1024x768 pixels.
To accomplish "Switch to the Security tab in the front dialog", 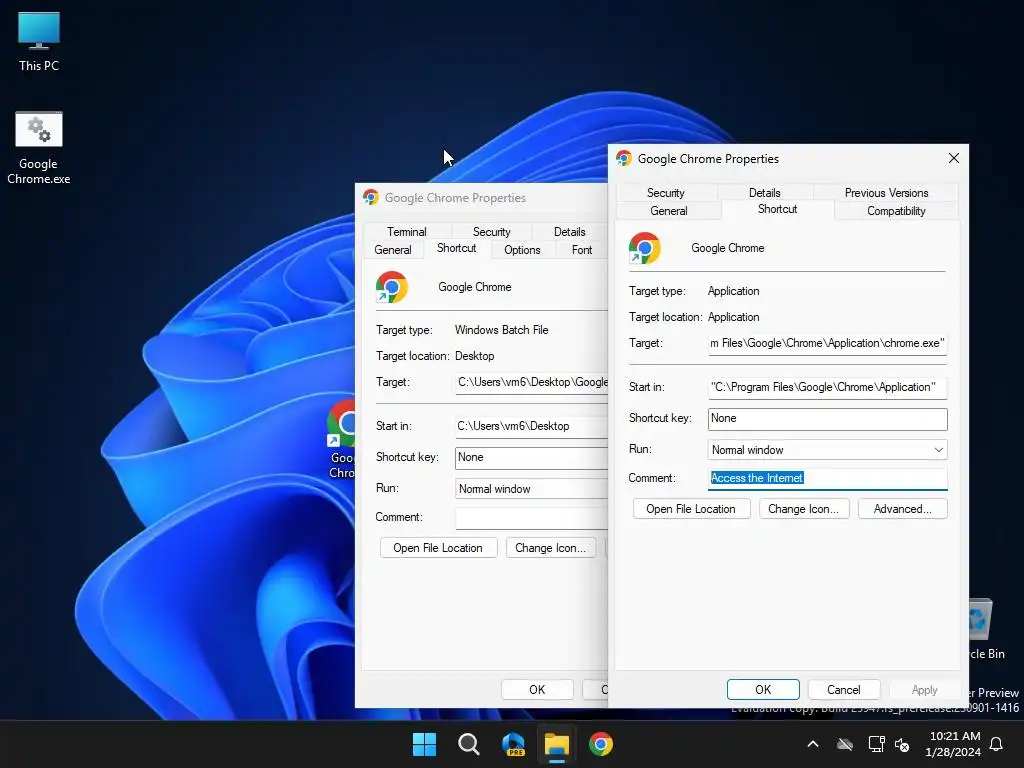I will point(665,193).
